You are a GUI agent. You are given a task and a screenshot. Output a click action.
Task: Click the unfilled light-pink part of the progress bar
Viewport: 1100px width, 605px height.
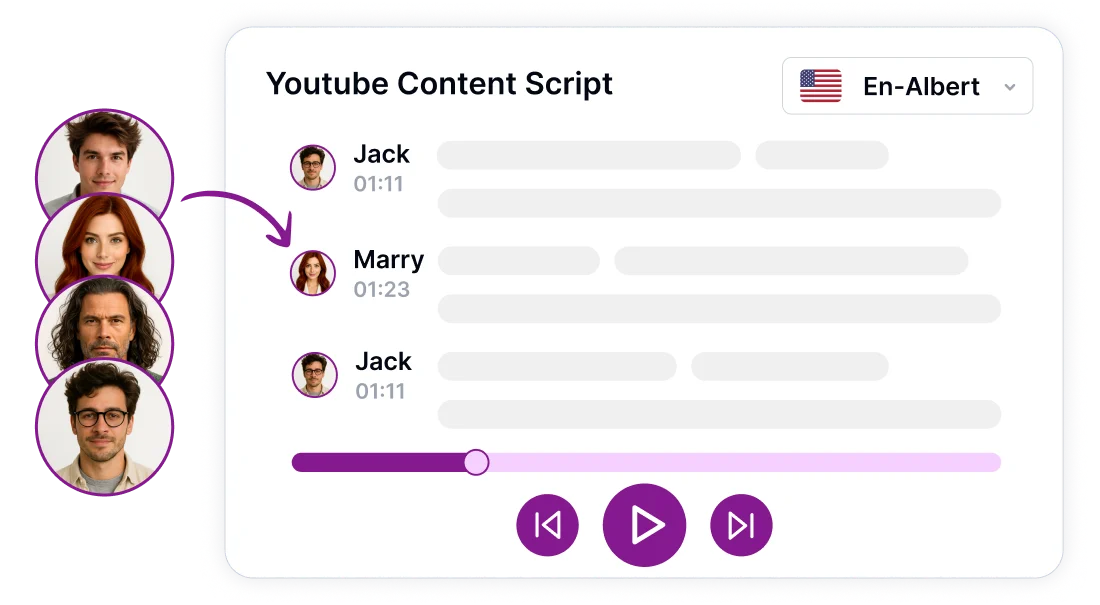[x=740, y=462]
